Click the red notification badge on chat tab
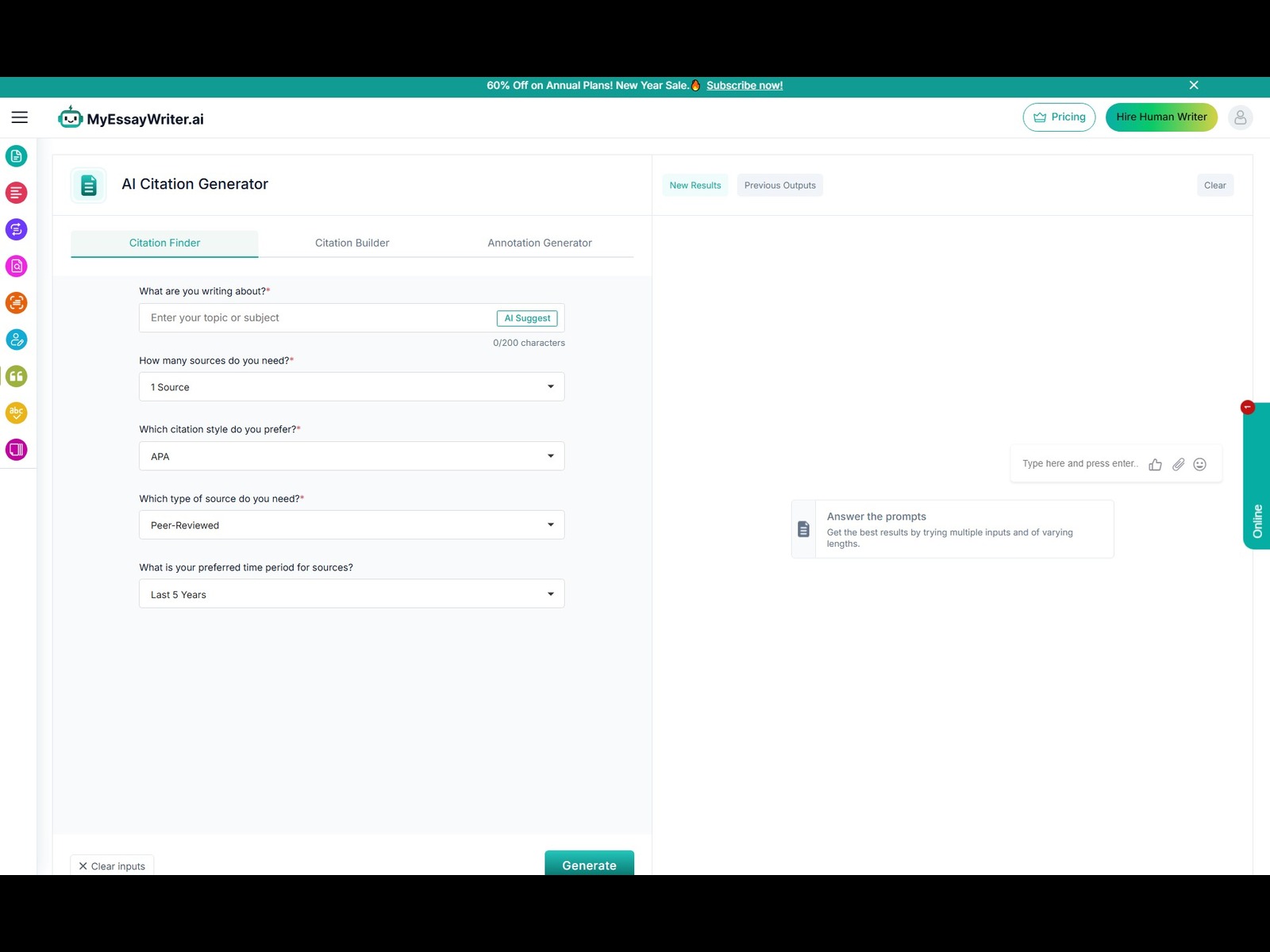1270x952 pixels. [x=1247, y=407]
